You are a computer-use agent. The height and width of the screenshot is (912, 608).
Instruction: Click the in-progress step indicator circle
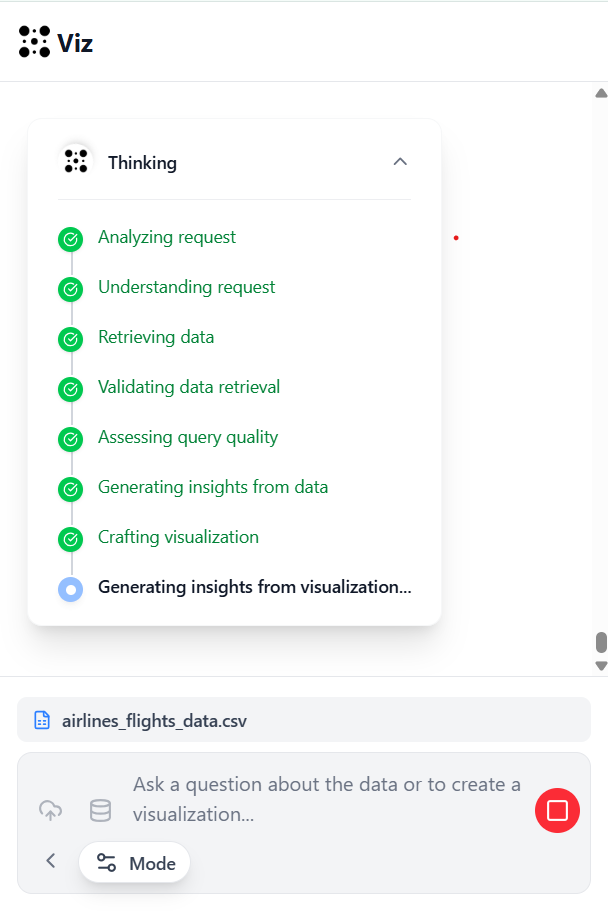(70, 589)
